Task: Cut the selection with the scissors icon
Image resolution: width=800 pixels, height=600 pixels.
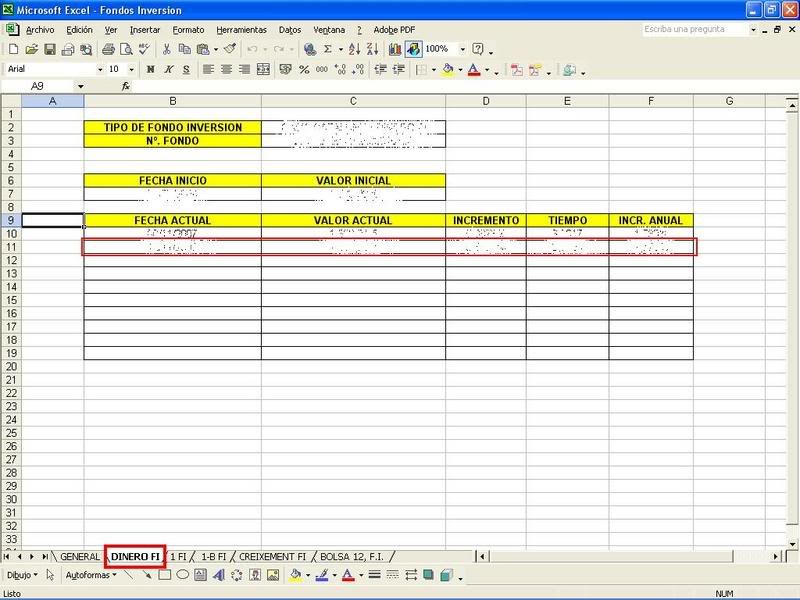Action: tap(166, 49)
